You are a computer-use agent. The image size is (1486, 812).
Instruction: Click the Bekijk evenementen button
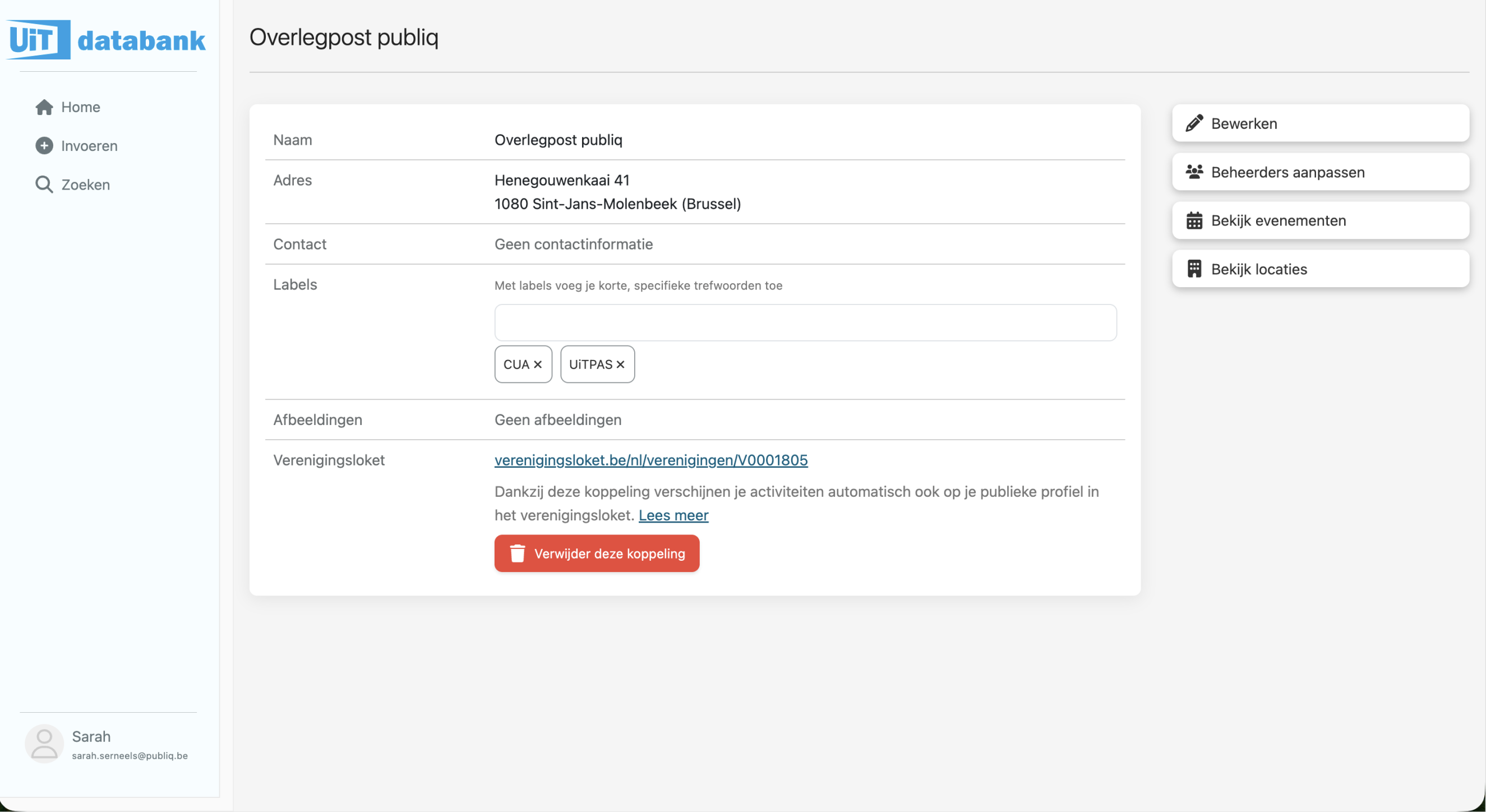click(1320, 221)
